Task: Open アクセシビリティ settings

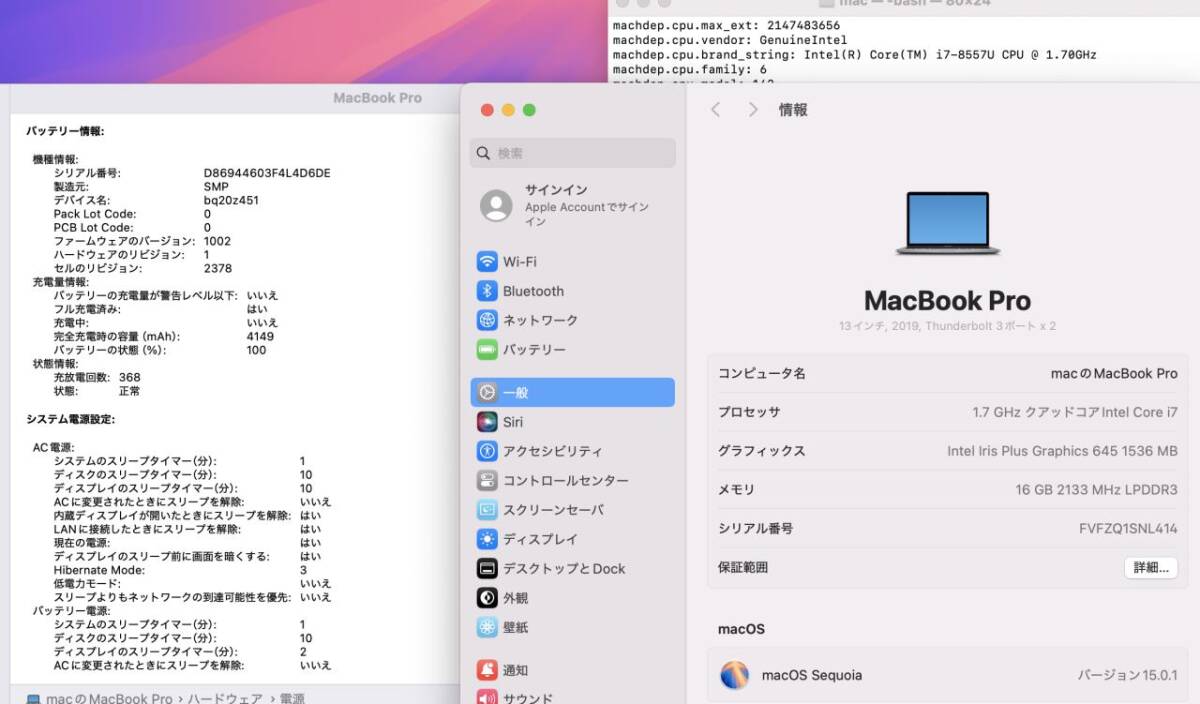Action: tap(548, 451)
